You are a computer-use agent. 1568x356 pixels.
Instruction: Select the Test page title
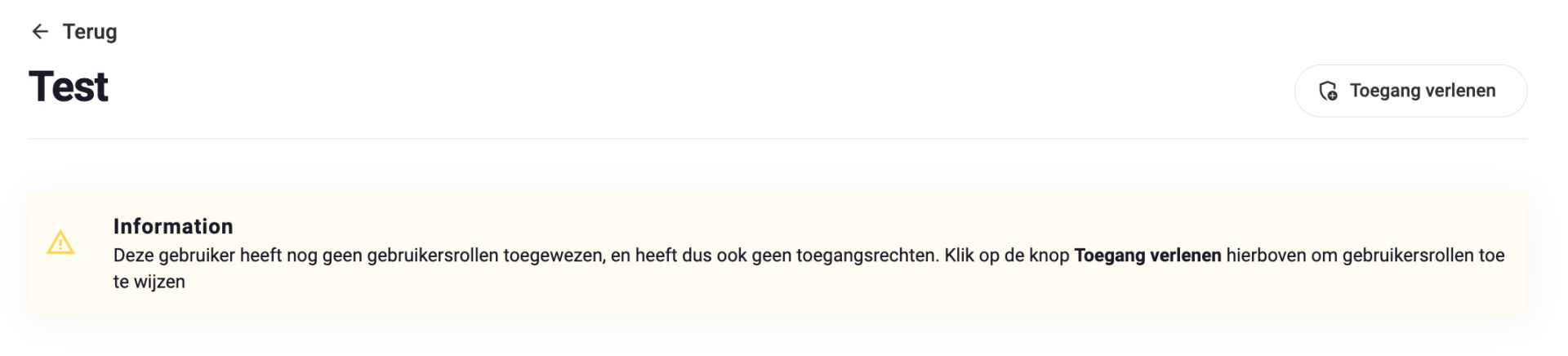click(69, 87)
